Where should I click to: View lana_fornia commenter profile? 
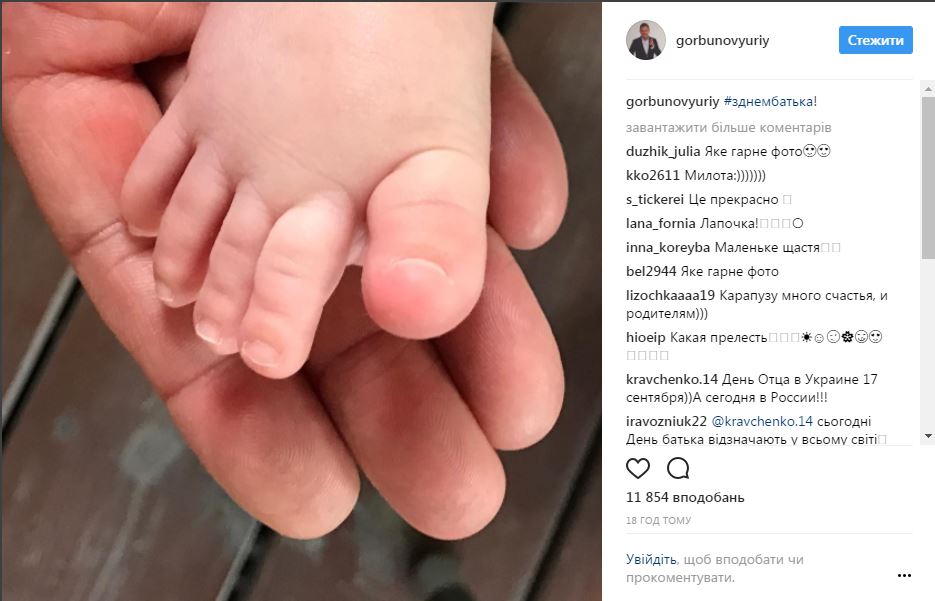(x=661, y=223)
